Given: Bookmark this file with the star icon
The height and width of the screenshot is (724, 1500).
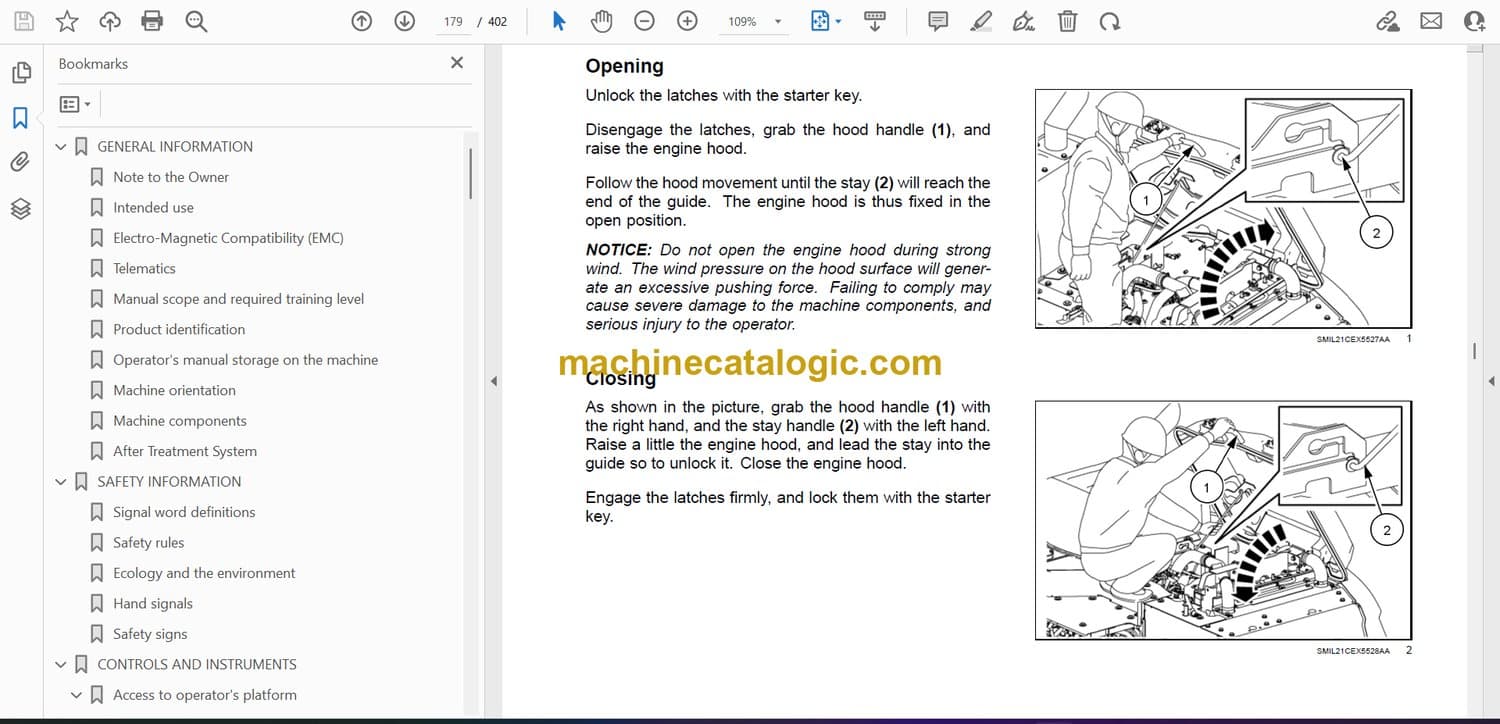Looking at the screenshot, I should pos(67,21).
